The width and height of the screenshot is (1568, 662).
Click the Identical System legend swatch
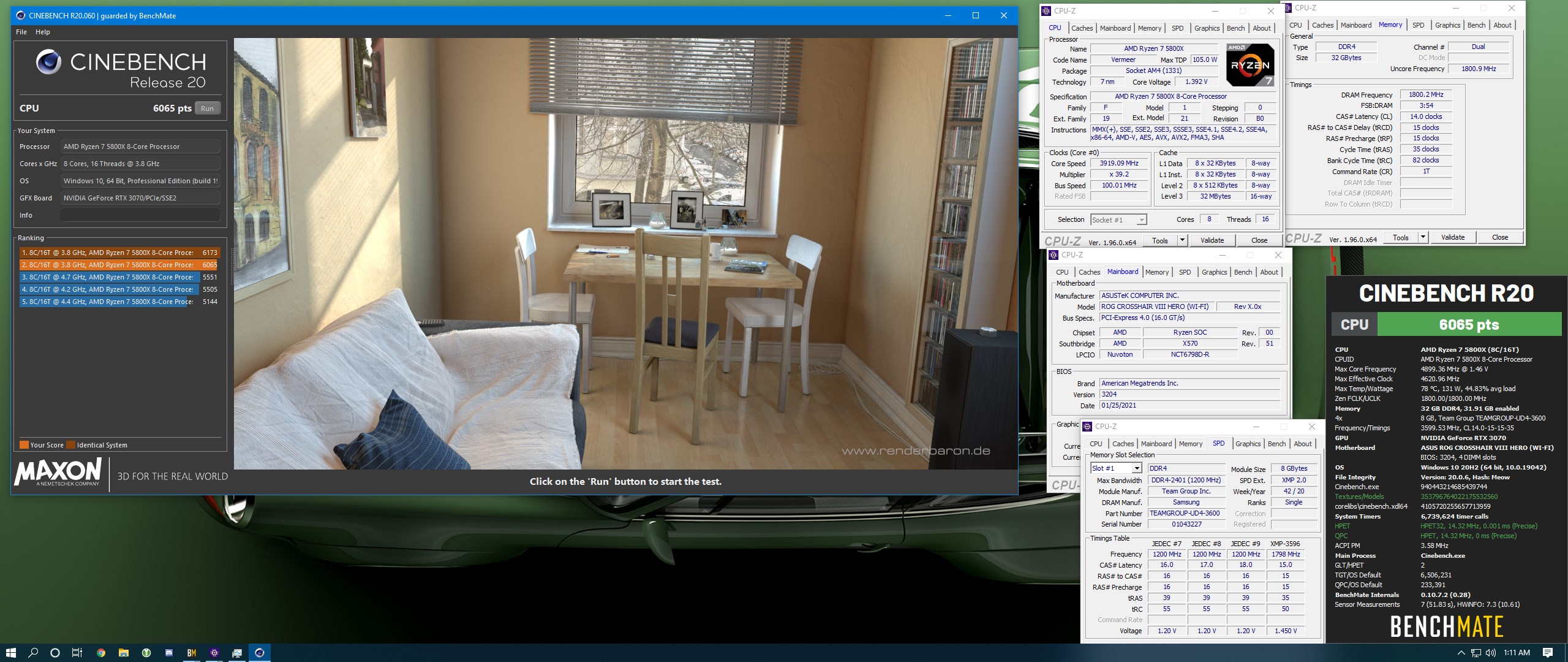click(x=70, y=445)
